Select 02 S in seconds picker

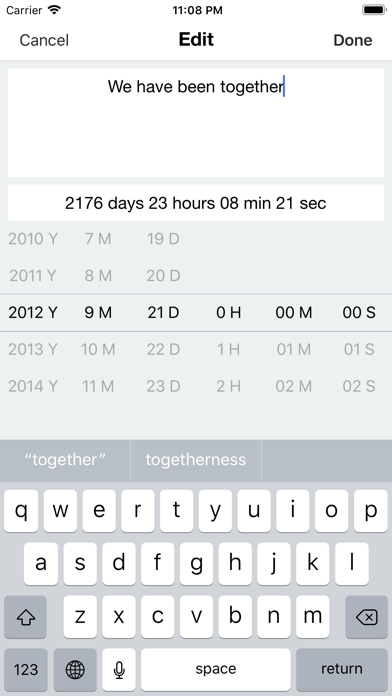359,386
